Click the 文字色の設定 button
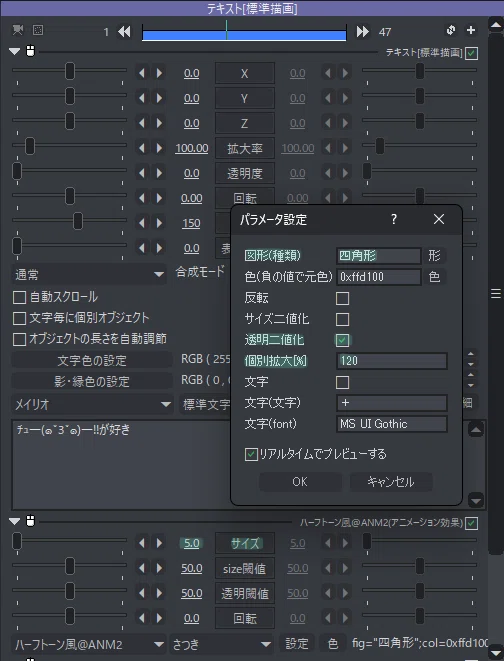The height and width of the screenshot is (661, 504). click(x=92, y=360)
